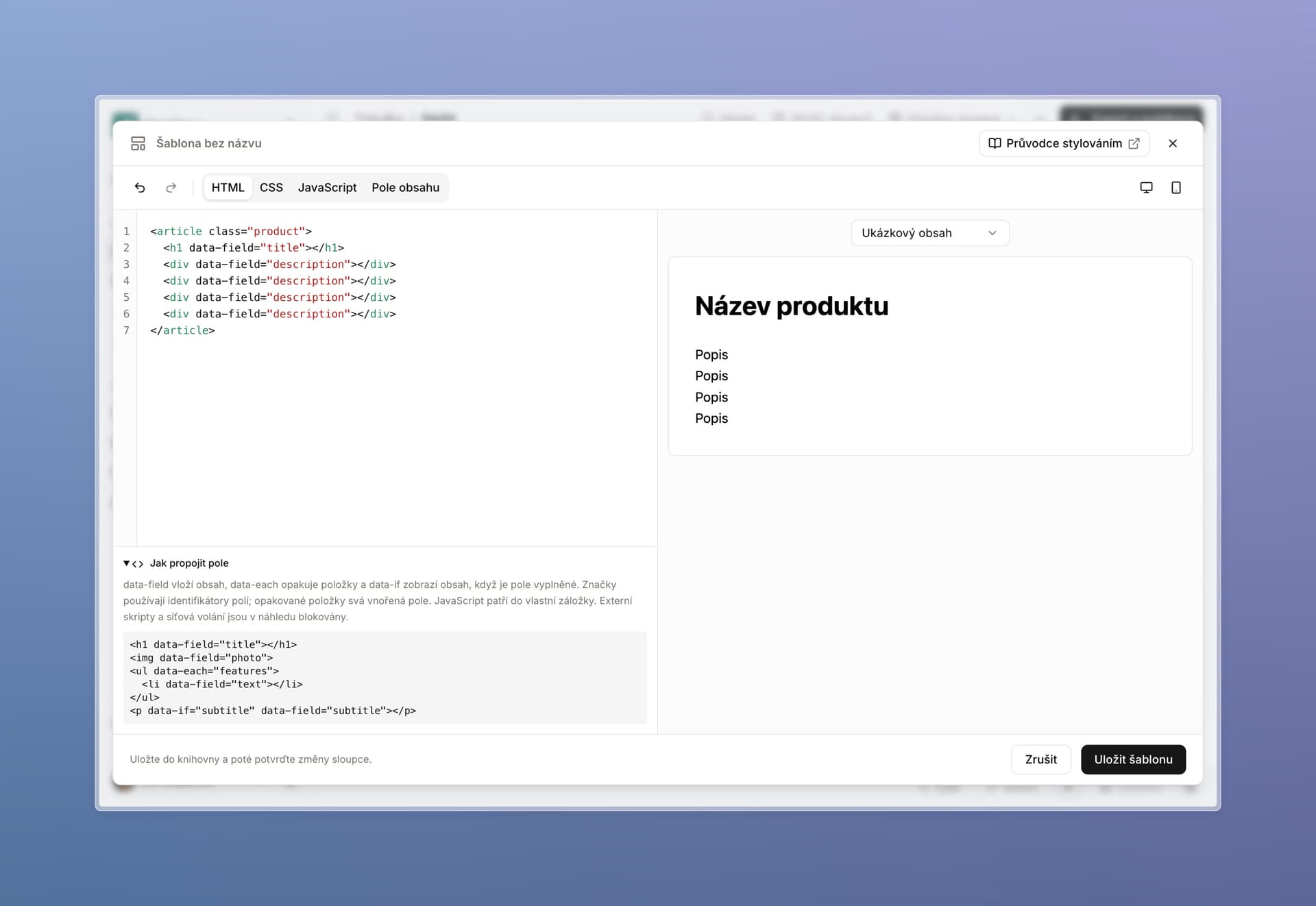Image resolution: width=1316 pixels, height=906 pixels.
Task: Switch to the CSS tab
Action: (x=271, y=188)
